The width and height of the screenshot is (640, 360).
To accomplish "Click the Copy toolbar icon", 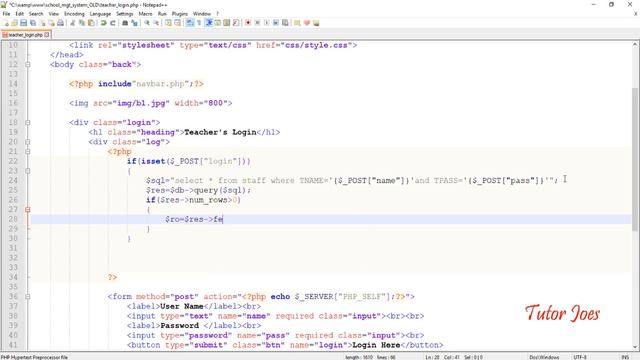I will pos(82,23).
